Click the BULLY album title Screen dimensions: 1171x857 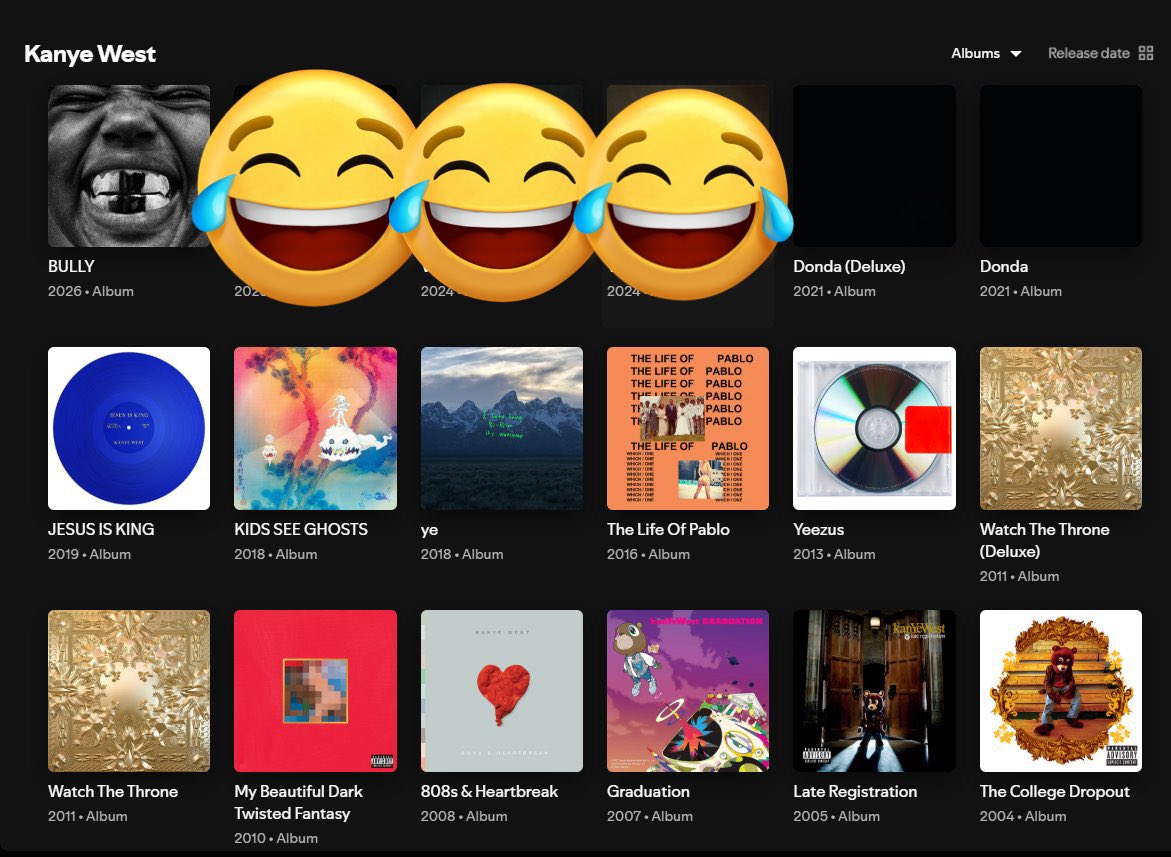(71, 267)
